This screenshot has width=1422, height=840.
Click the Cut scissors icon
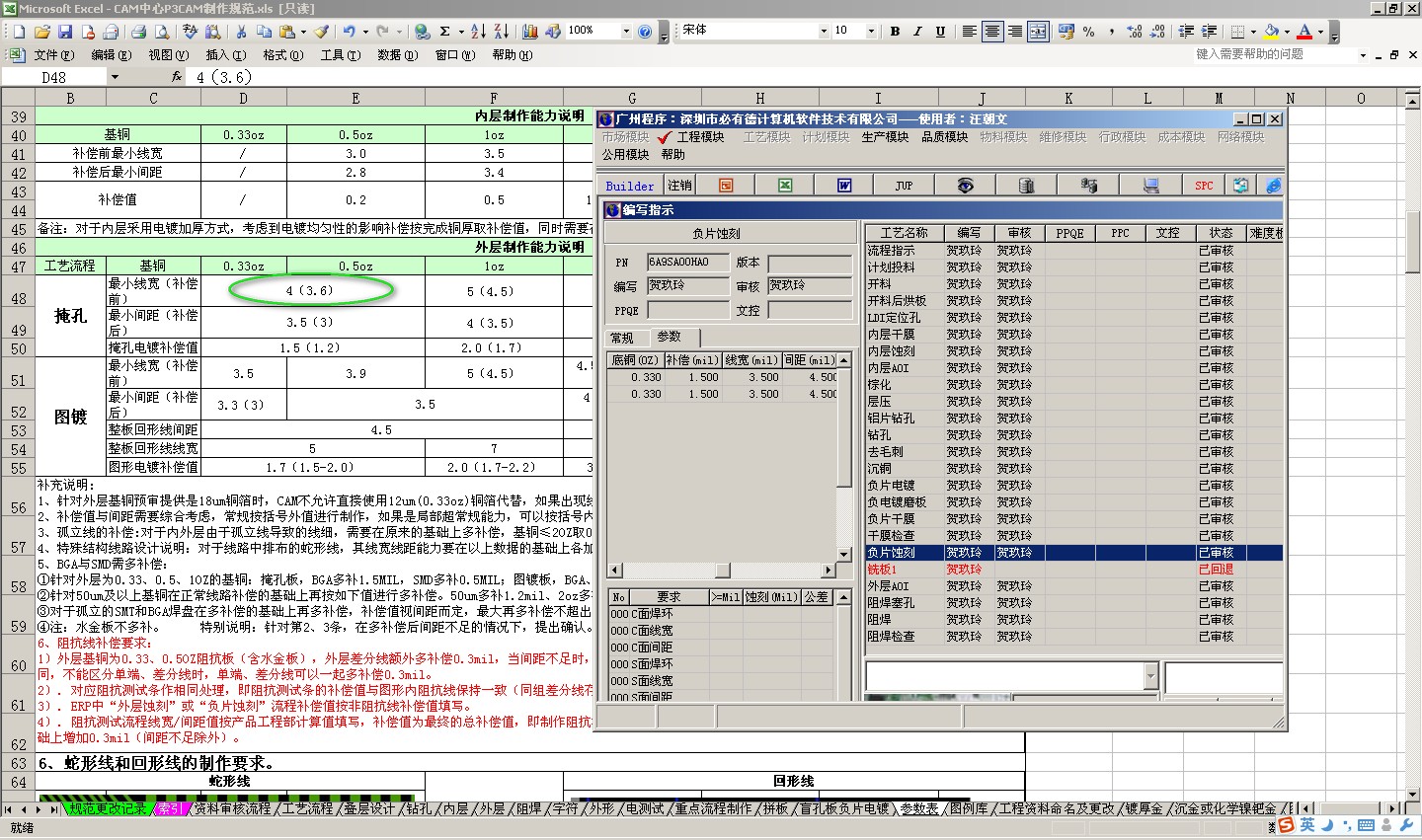pyautogui.click(x=241, y=32)
